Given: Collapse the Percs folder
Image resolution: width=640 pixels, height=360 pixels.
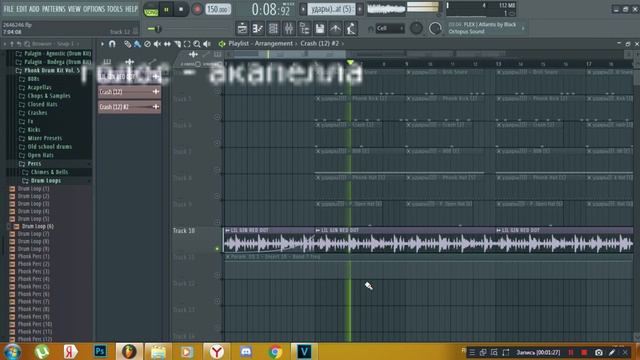Looking at the screenshot, I should pyautogui.click(x=31, y=164).
